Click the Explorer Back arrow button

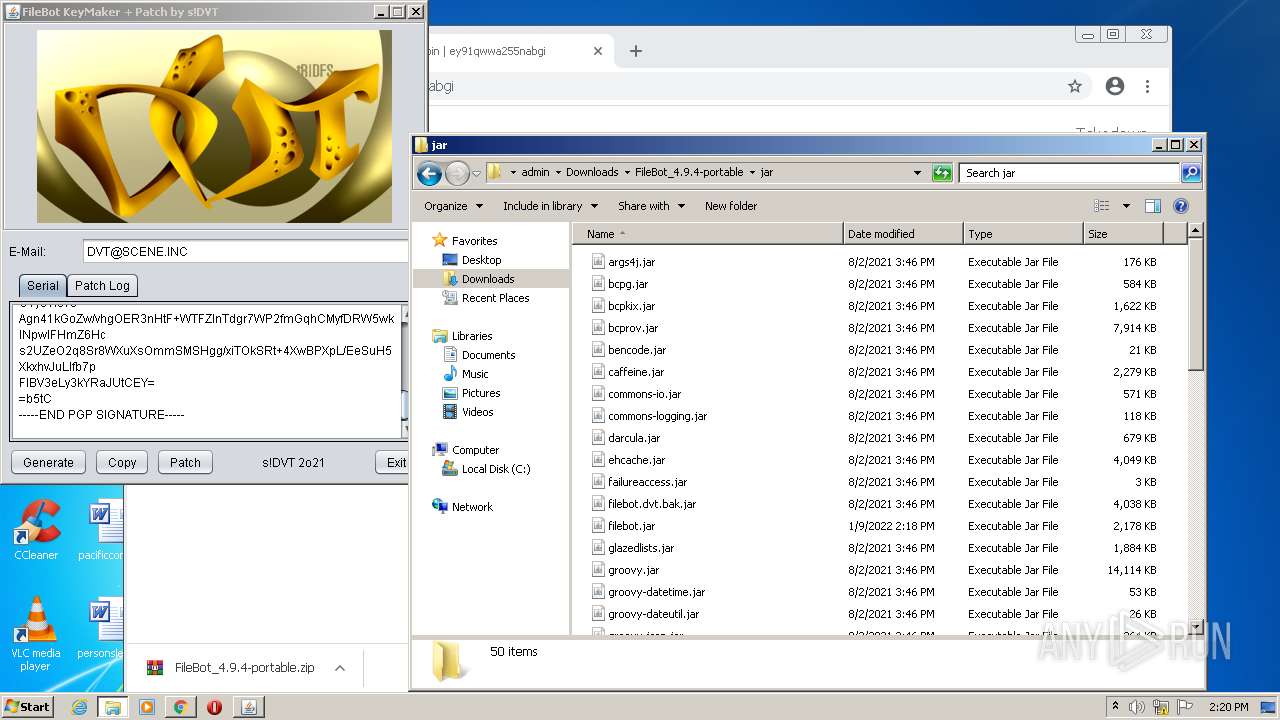click(x=430, y=173)
